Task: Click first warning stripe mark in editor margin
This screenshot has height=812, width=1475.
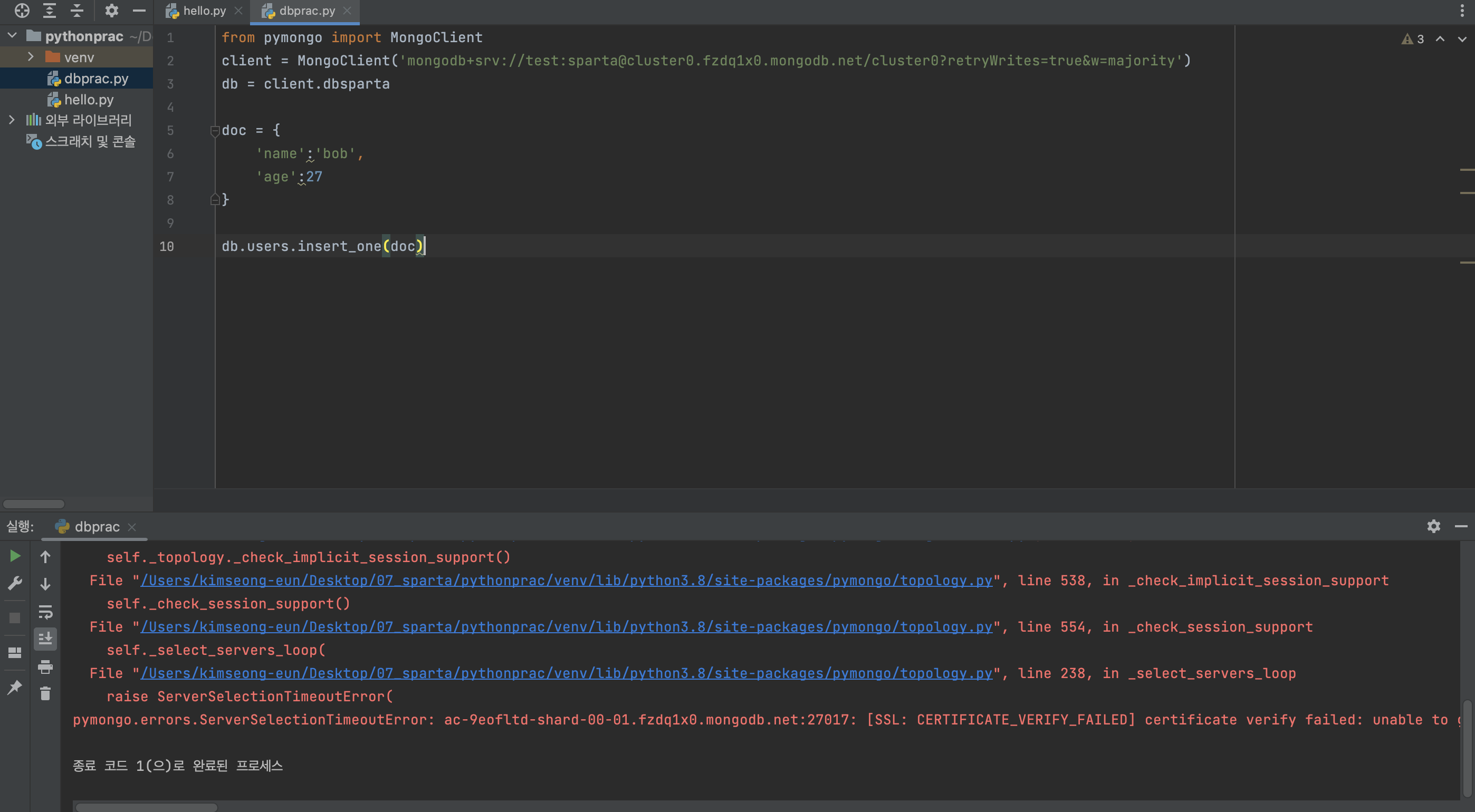Action: click(x=1467, y=169)
